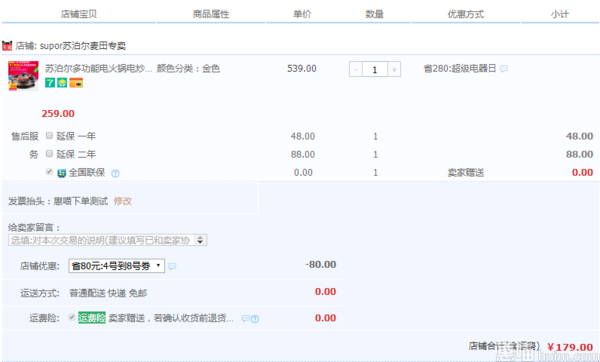Image resolution: width=600 pixels, height=362 pixels.
Task: Click the green 运费险 label badge
Action: click(92, 318)
